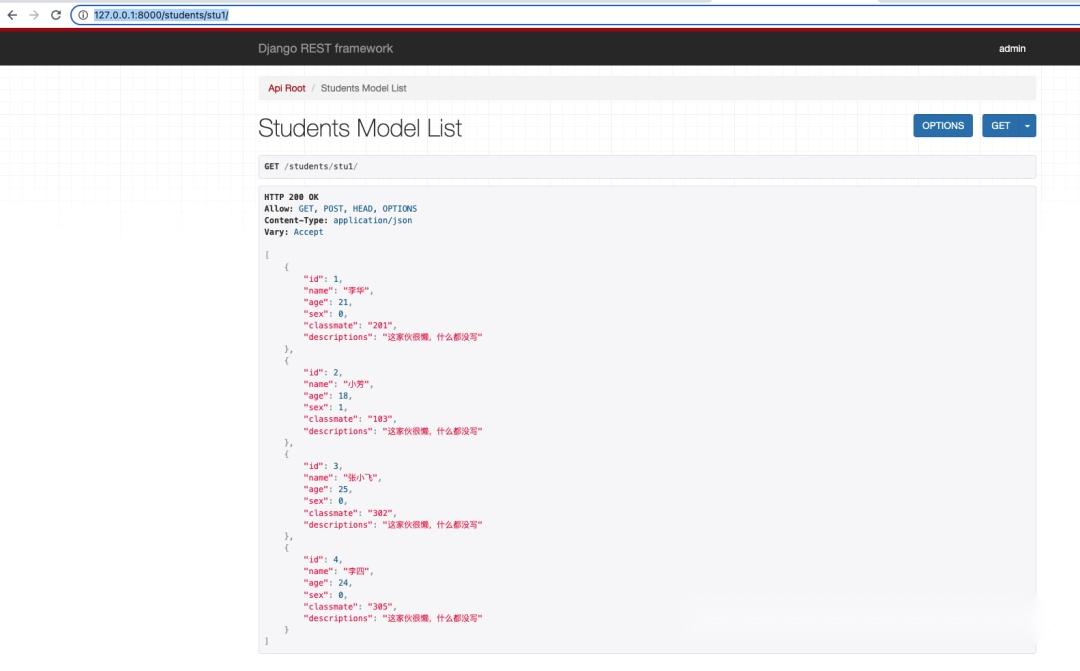Click the Accept link after Vary header
The width and height of the screenshot is (1080, 671).
307,231
